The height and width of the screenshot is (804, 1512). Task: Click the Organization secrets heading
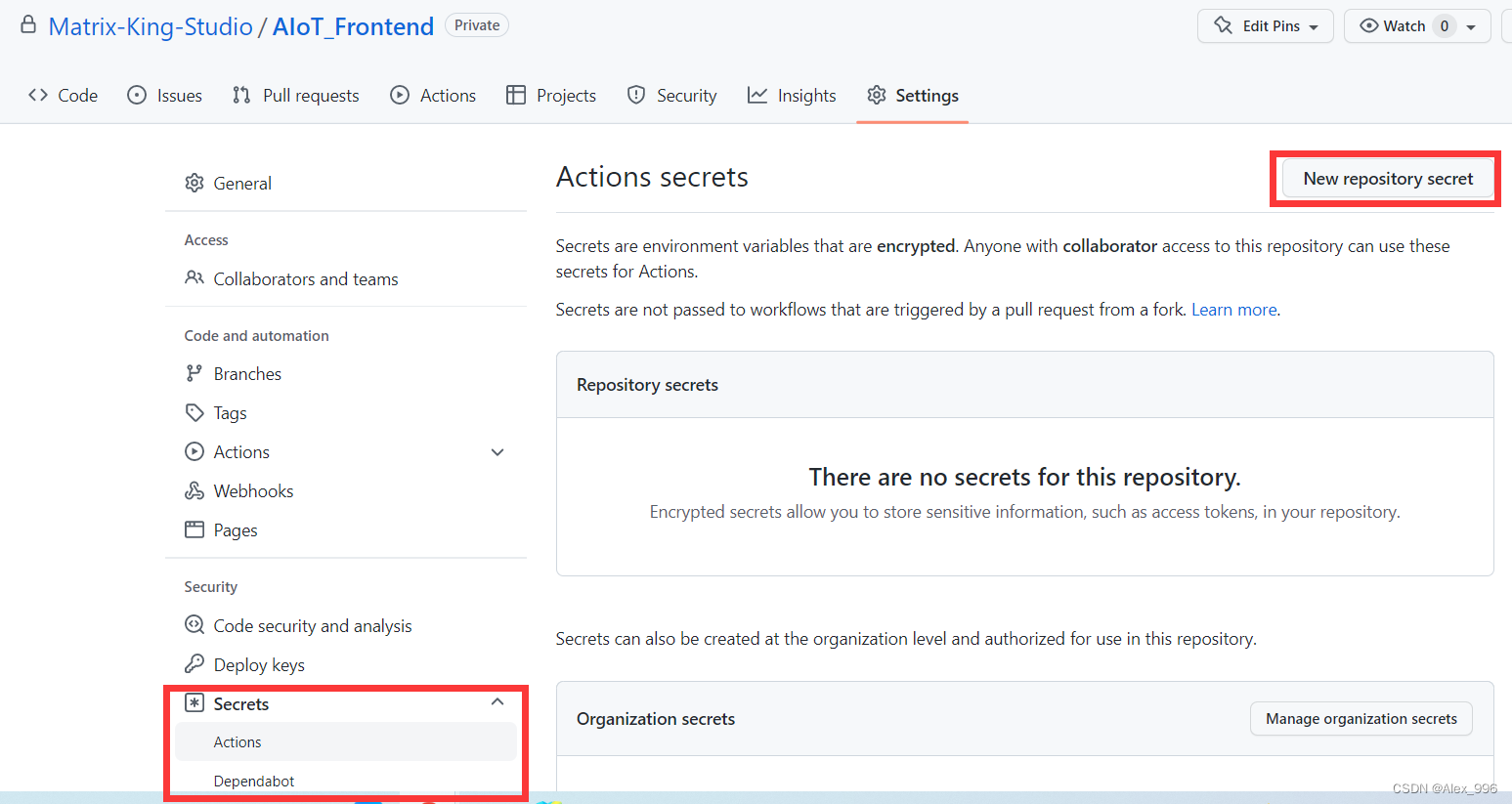(656, 719)
